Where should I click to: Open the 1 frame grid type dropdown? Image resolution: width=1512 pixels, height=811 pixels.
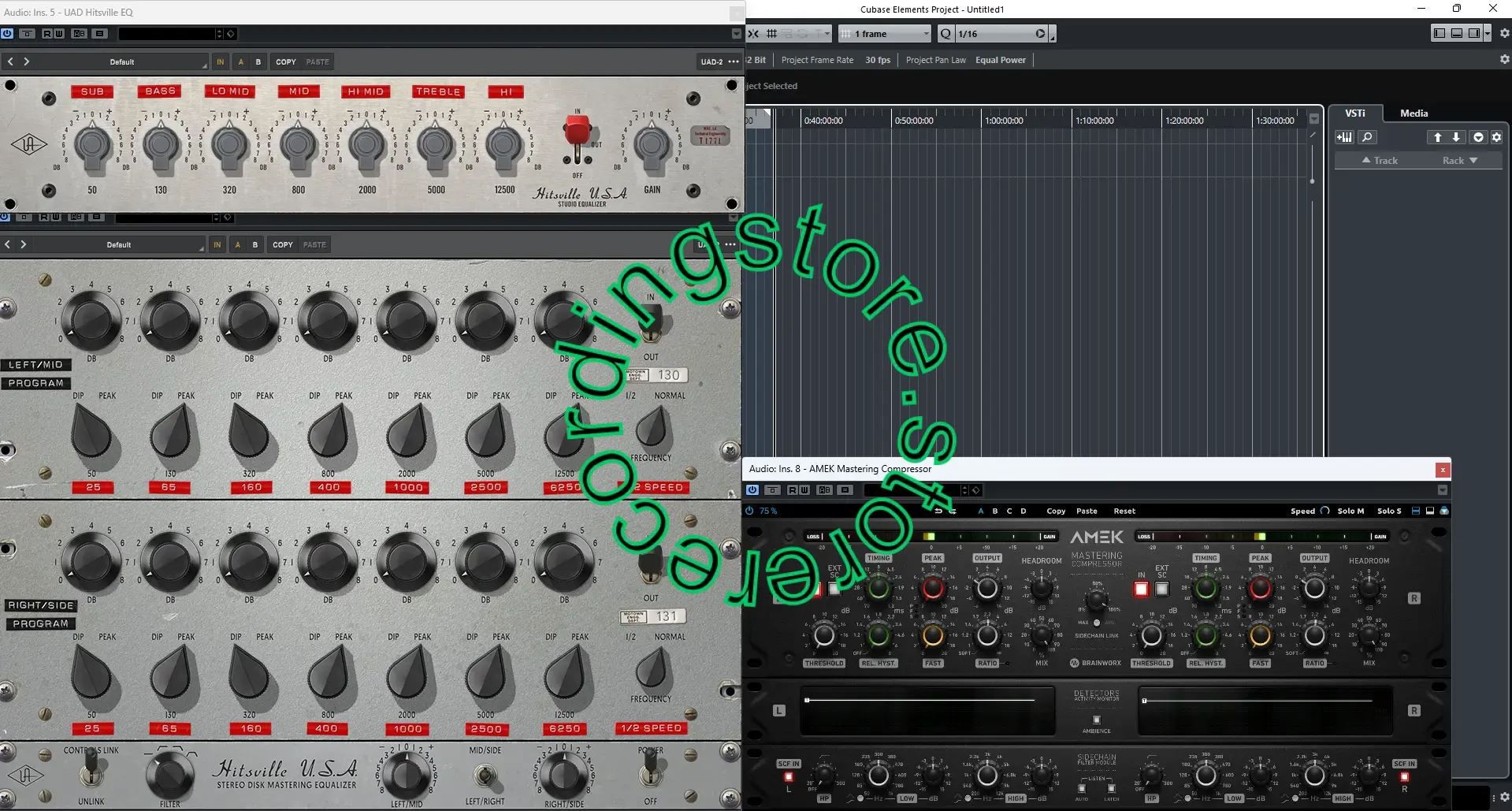coord(886,34)
